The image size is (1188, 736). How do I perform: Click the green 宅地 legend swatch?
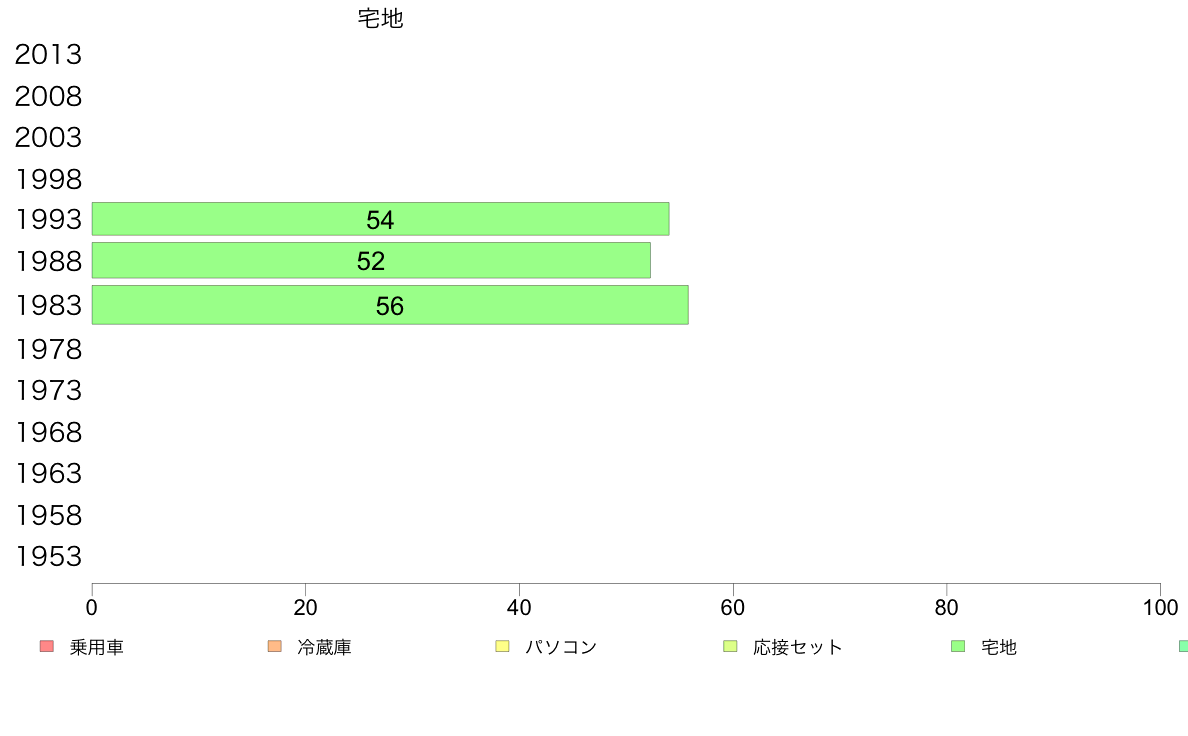(x=958, y=646)
